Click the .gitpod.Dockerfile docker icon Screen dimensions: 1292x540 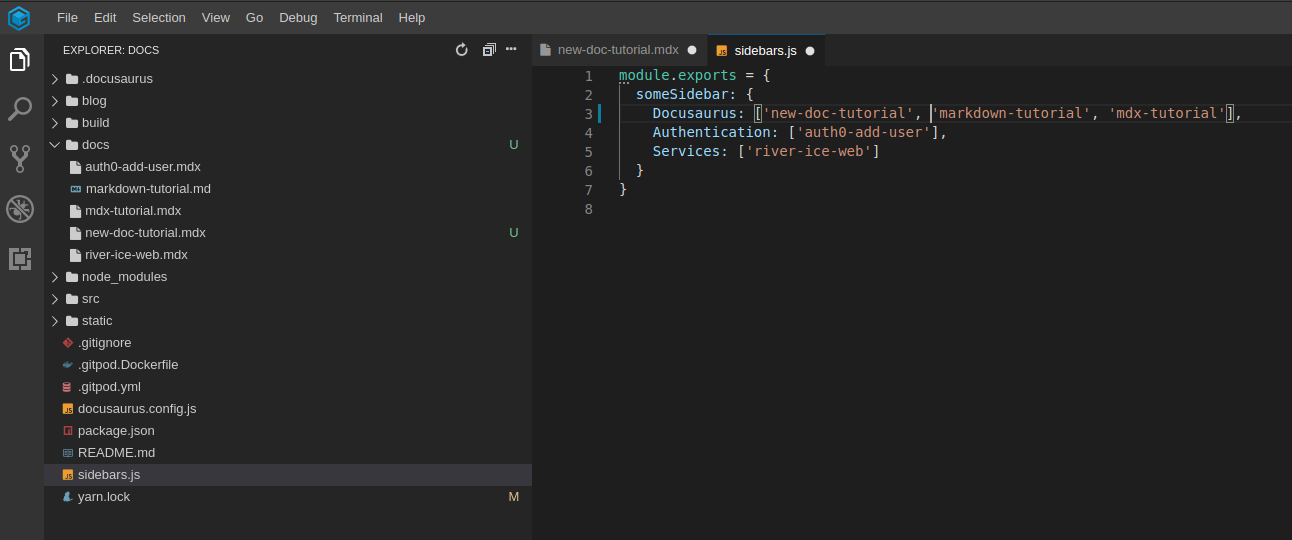[67, 365]
